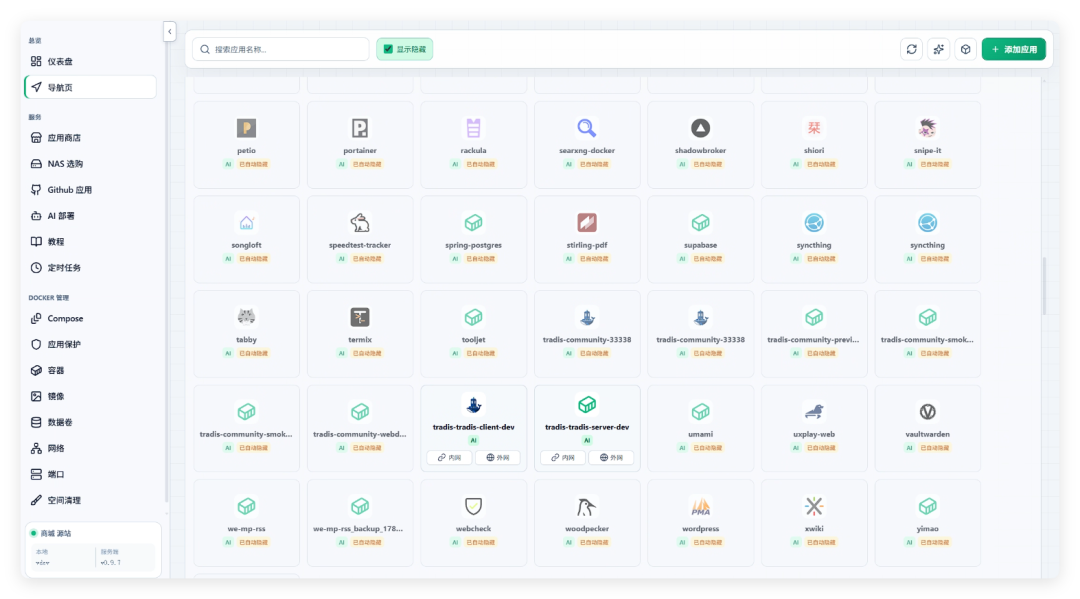Click the sparkle magic icon in toolbar

coord(939,49)
